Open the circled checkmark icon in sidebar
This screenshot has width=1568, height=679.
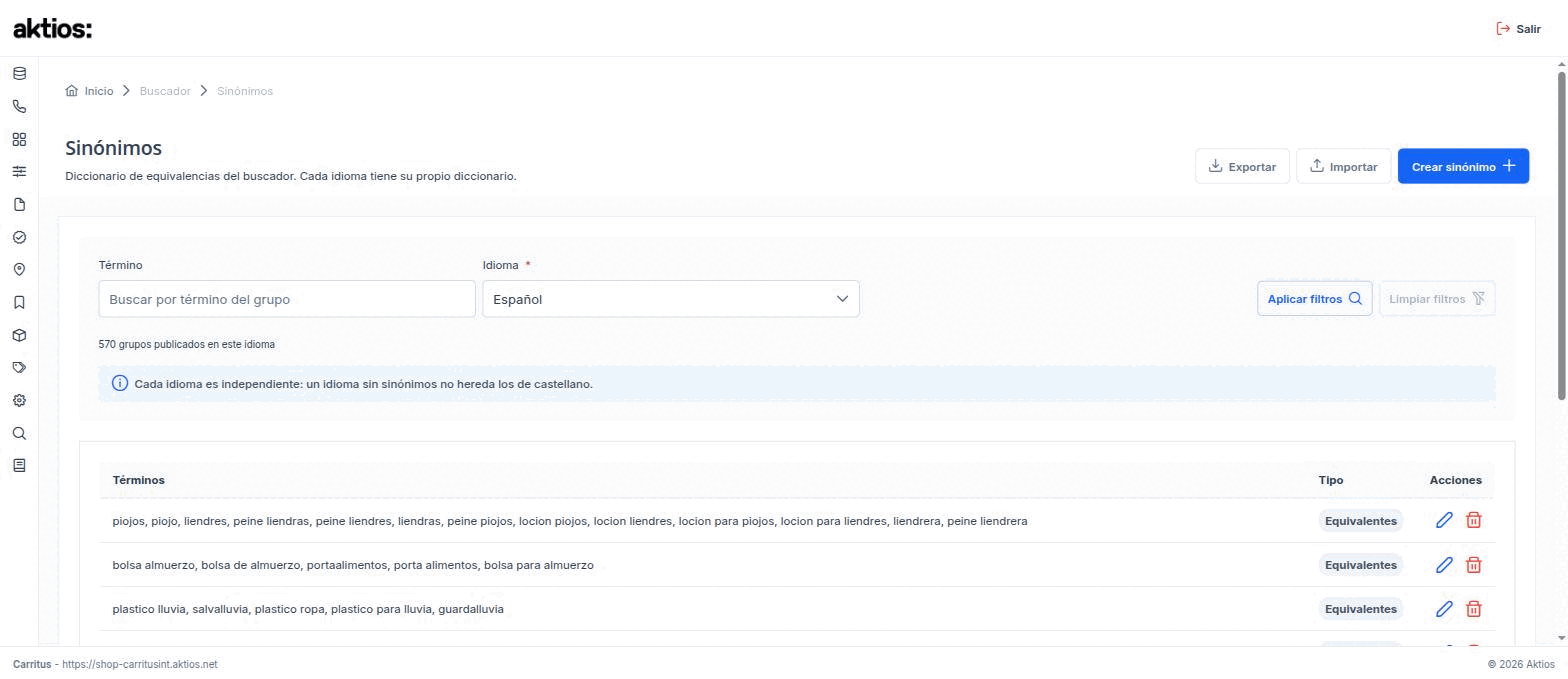[x=19, y=238]
